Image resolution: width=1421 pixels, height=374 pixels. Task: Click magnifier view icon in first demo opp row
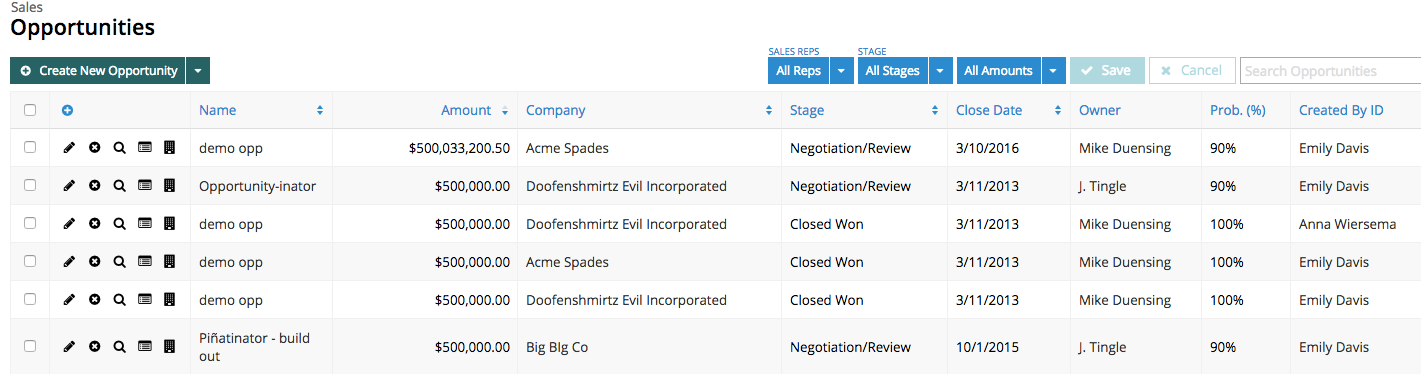point(119,148)
